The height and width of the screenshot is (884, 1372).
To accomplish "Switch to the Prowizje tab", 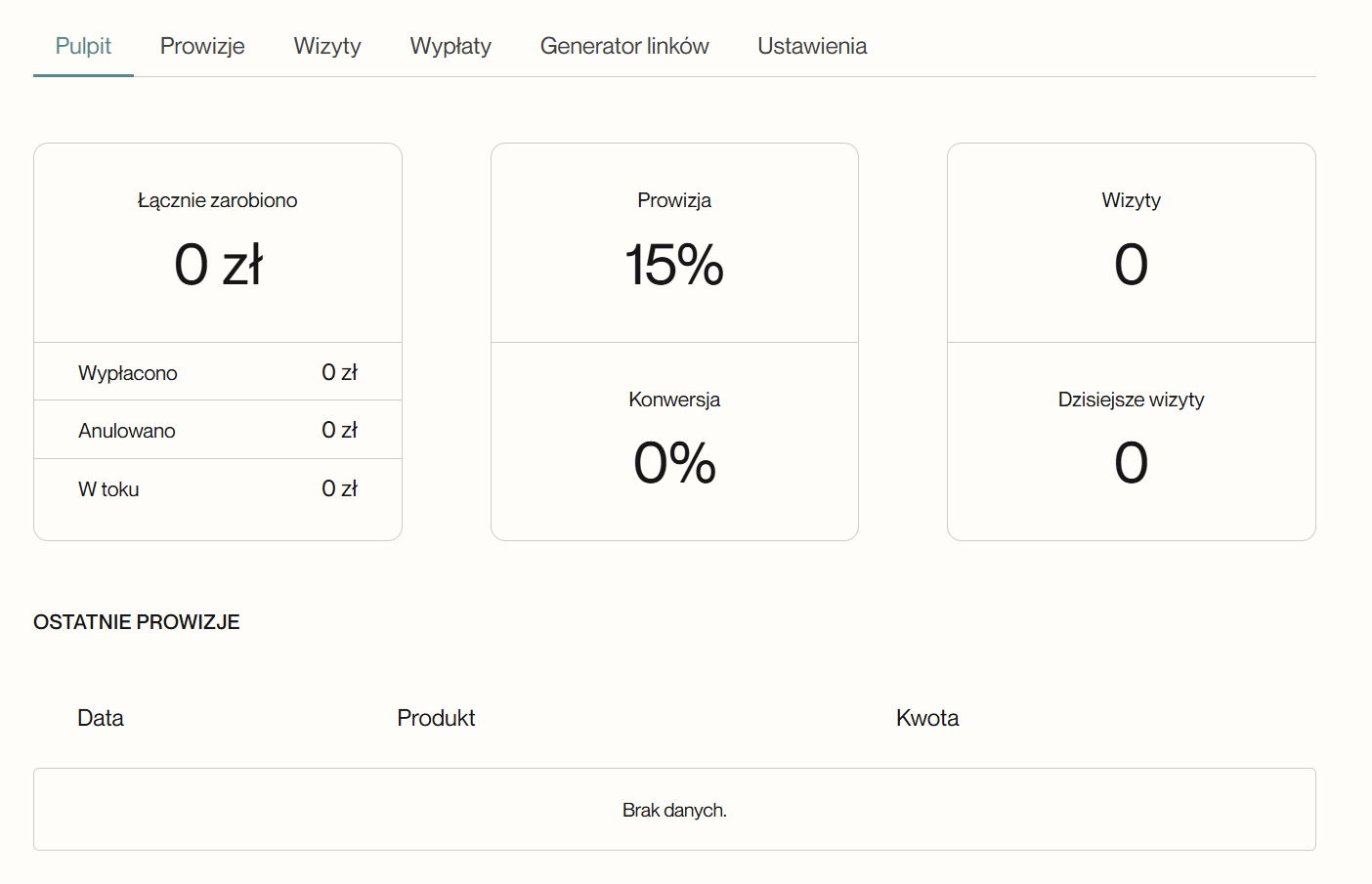I will 202,46.
